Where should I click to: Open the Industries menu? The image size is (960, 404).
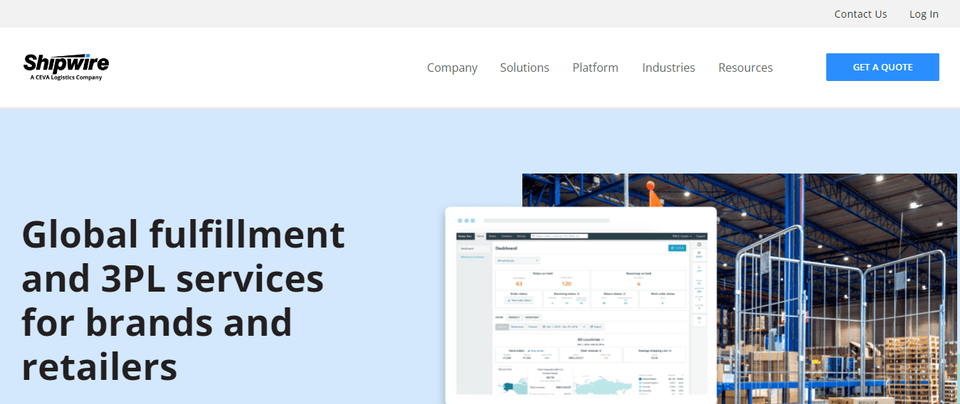[x=668, y=67]
